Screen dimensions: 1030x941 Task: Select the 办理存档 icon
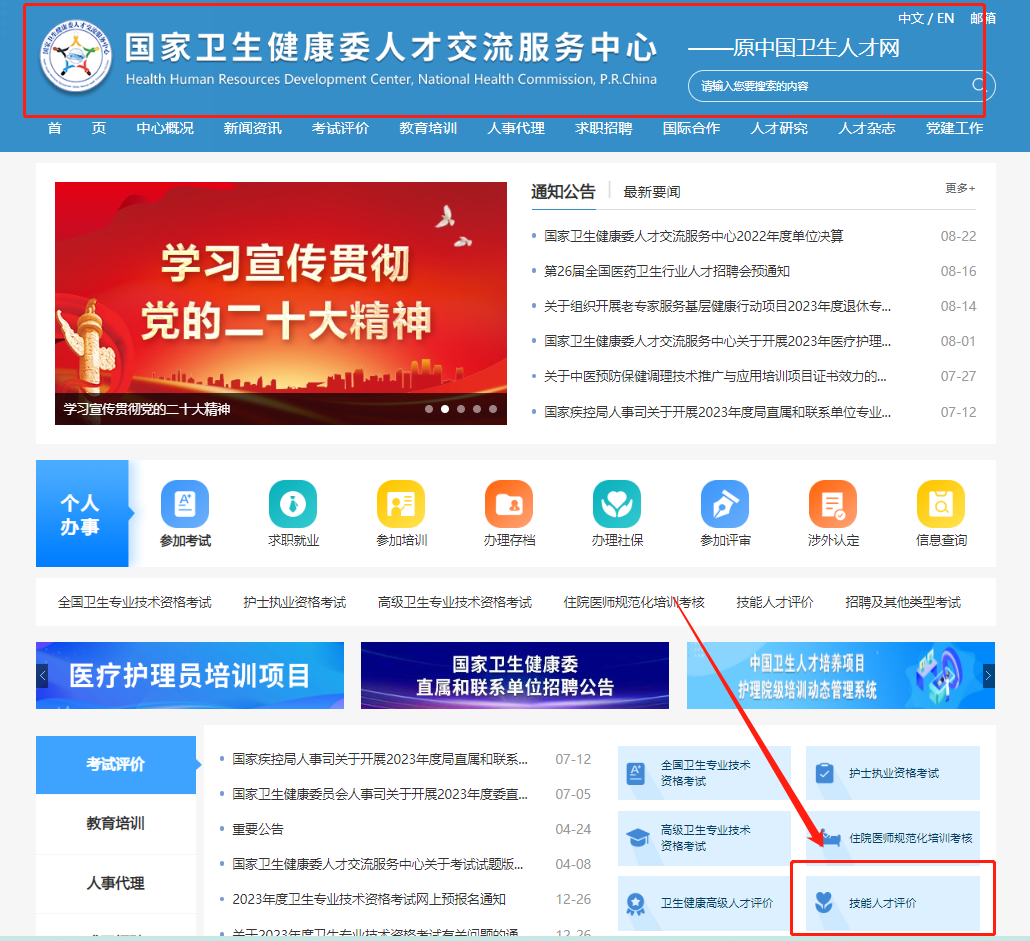(x=509, y=506)
